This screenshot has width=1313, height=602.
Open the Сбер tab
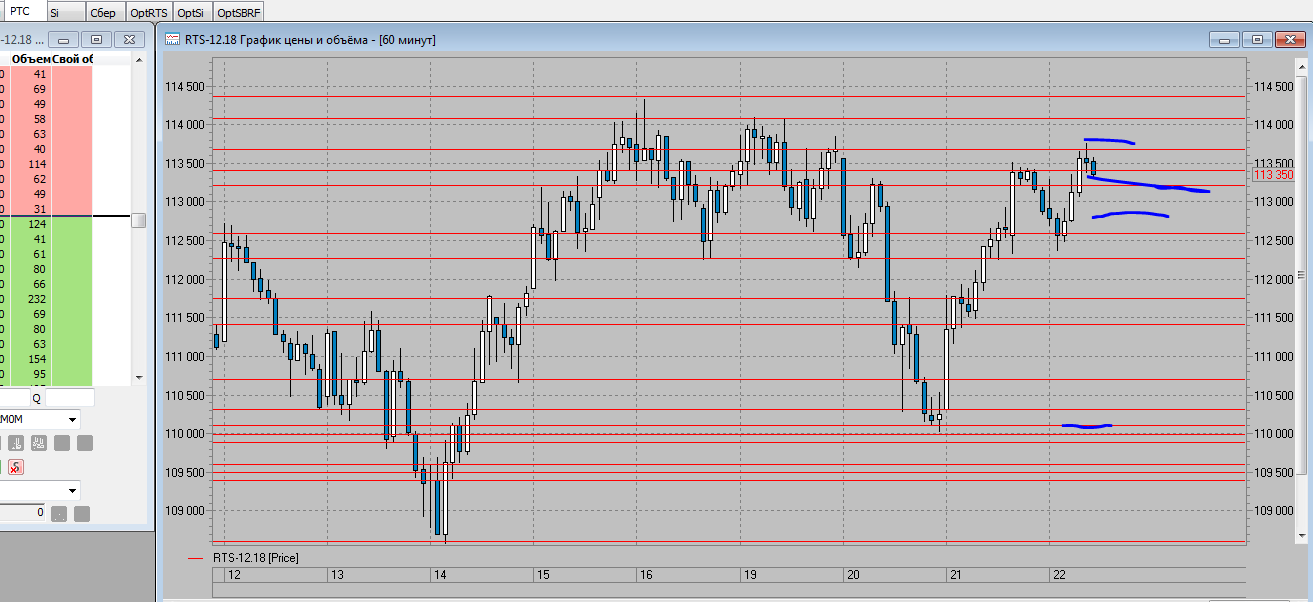tap(101, 13)
